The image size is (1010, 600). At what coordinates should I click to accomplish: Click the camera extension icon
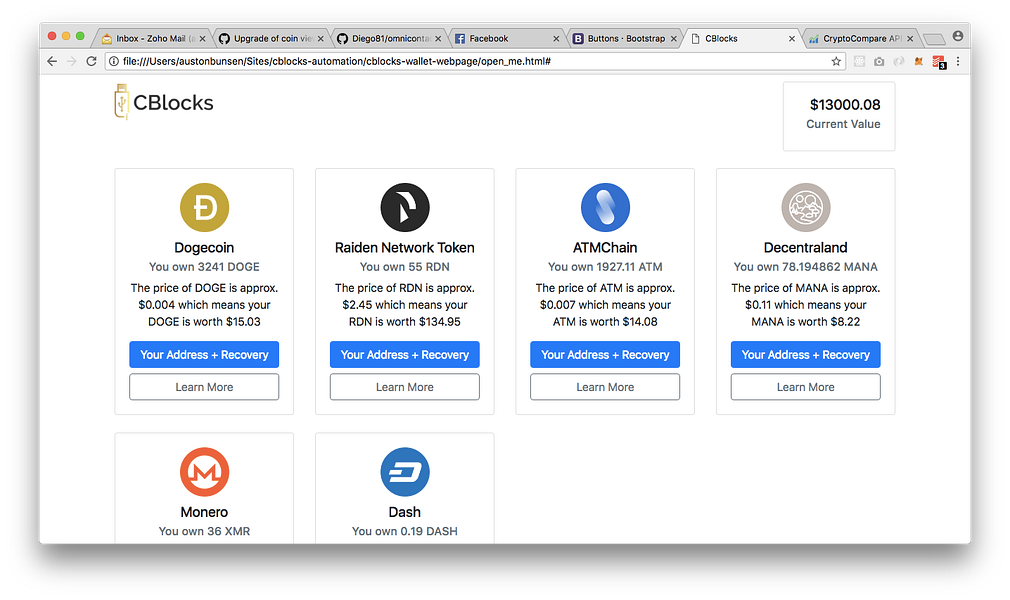click(x=879, y=61)
